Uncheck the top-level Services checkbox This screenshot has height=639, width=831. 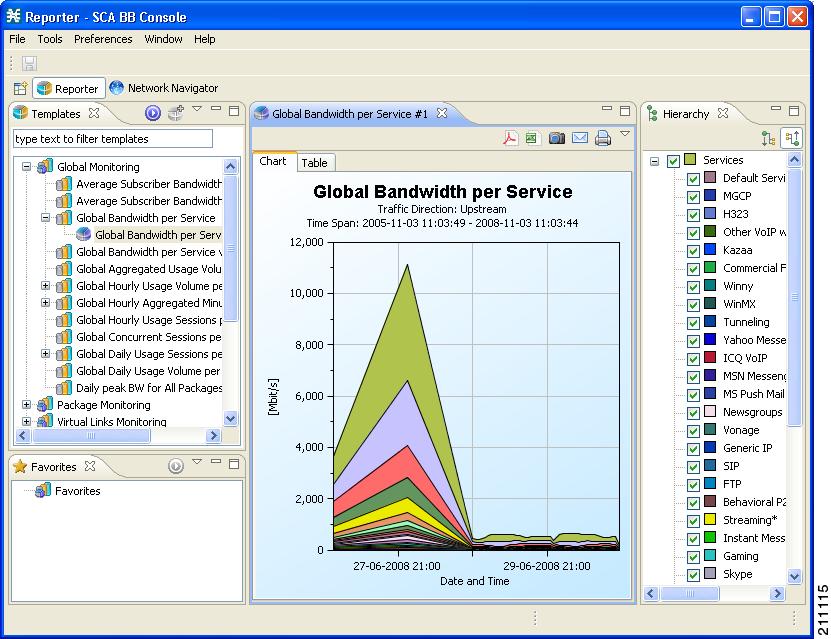(673, 160)
